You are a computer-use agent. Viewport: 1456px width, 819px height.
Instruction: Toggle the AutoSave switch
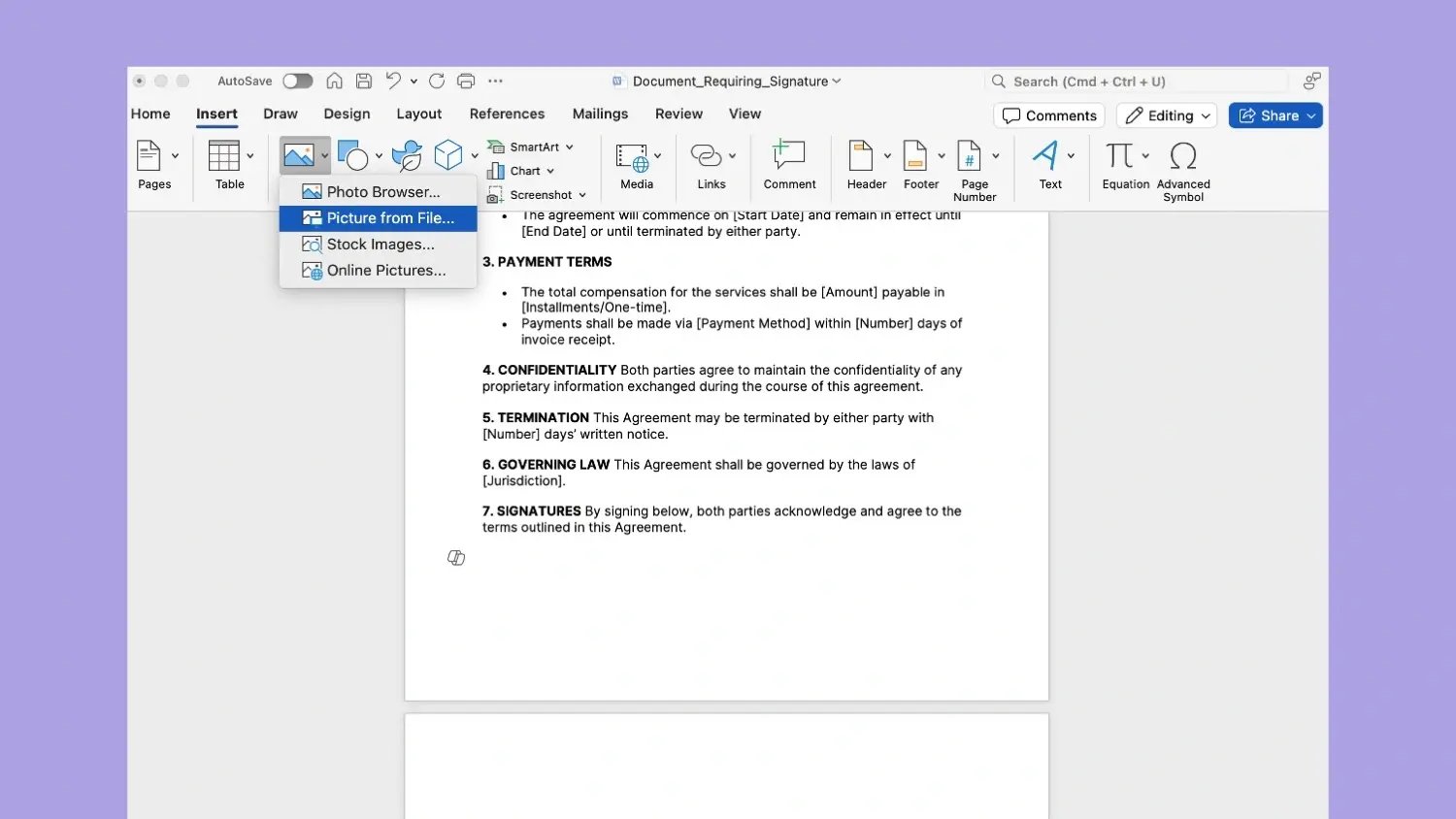click(297, 82)
